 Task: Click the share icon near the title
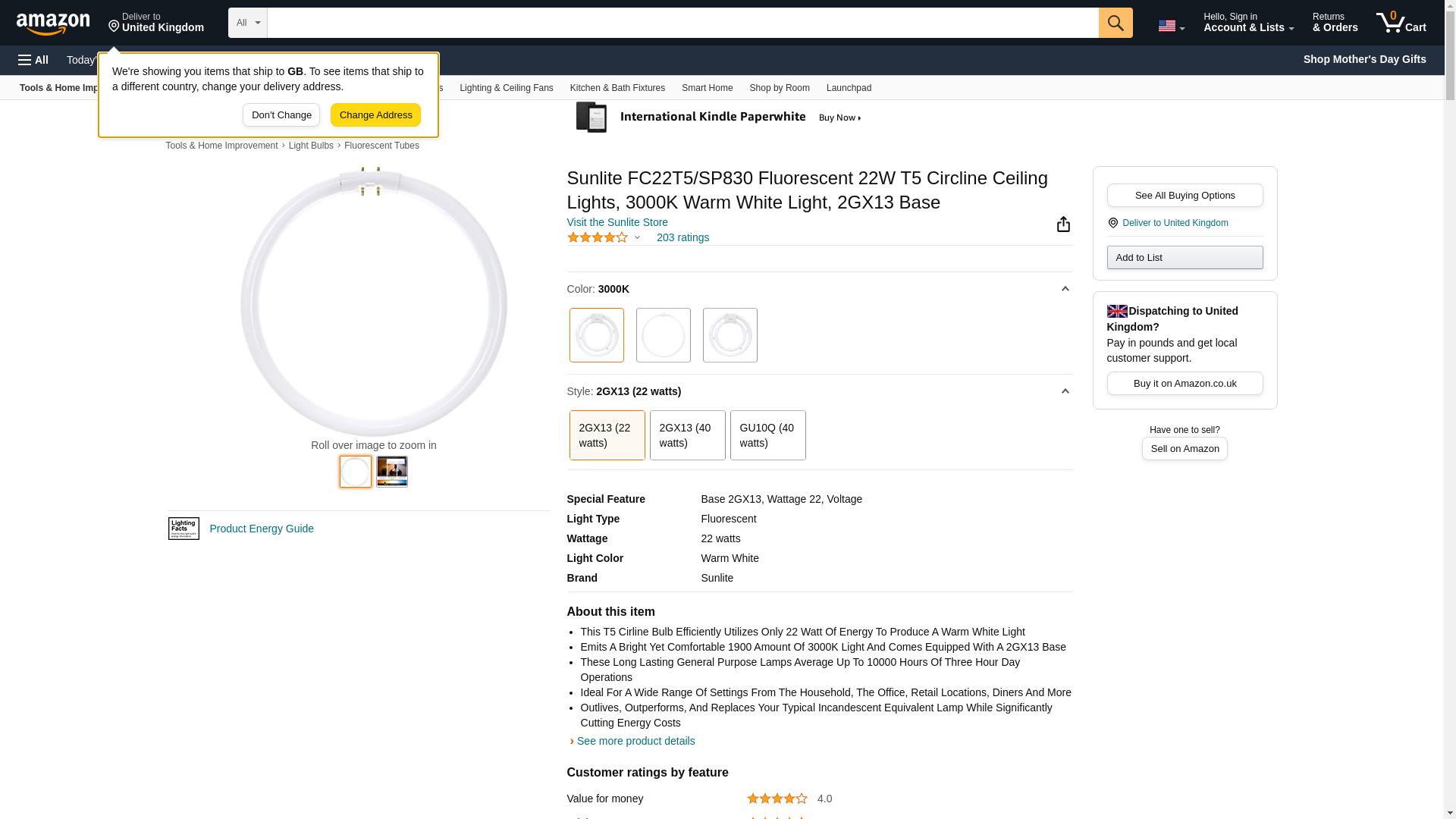point(1063,224)
